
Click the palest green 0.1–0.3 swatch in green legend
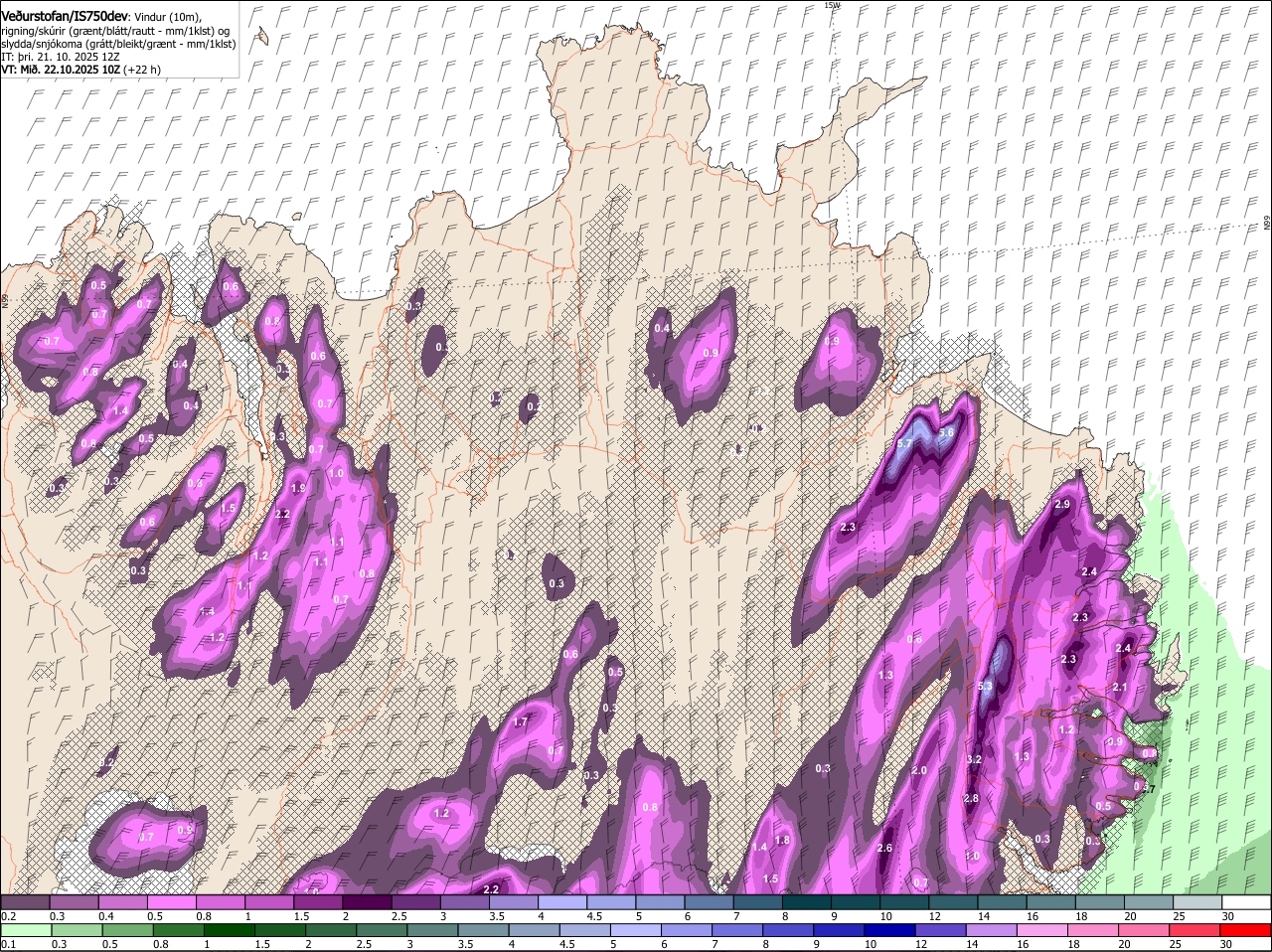click(x=26, y=930)
